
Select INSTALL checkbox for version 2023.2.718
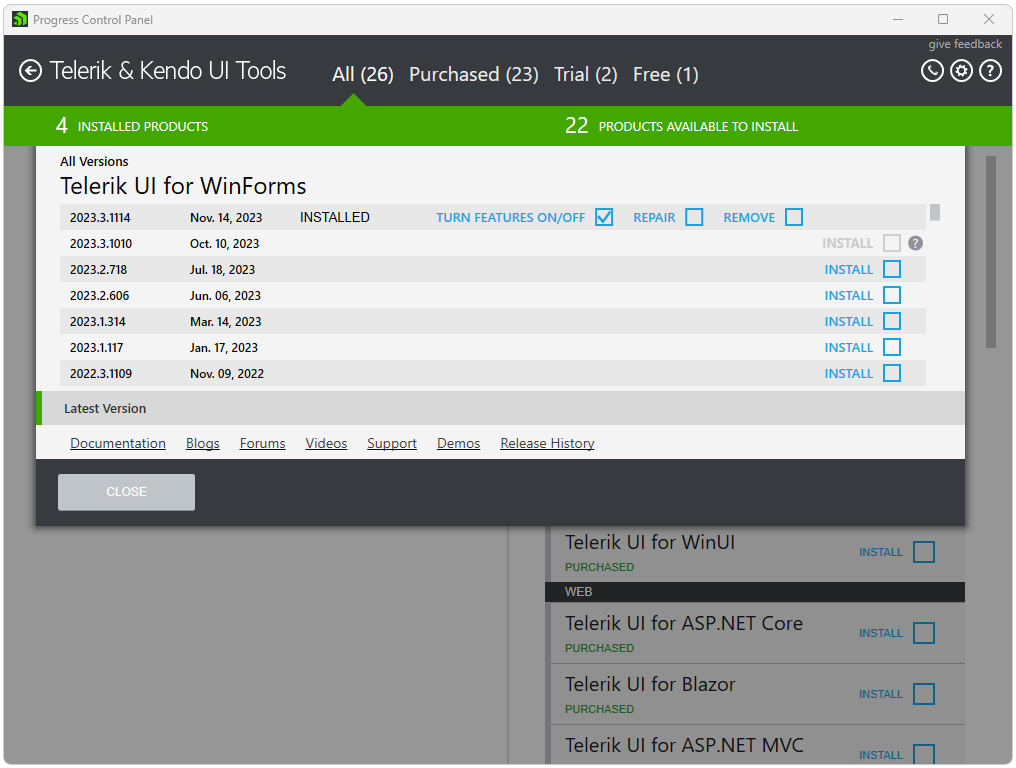892,269
